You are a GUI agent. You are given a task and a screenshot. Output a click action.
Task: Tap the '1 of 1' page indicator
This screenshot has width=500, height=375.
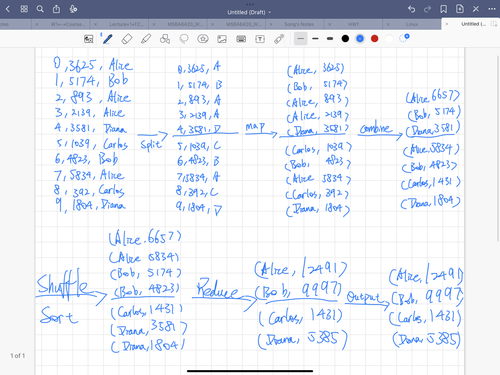[18, 356]
